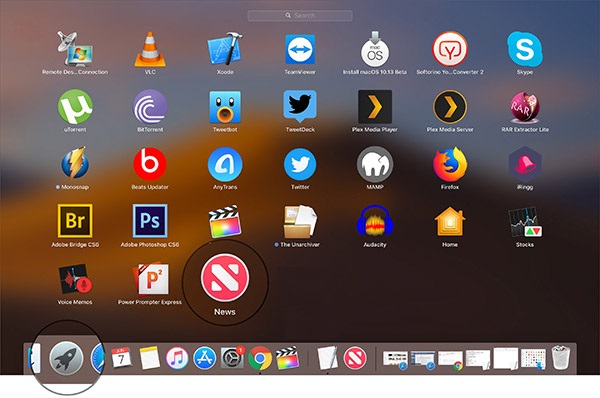This screenshot has width=600, height=398.
Task: Open BitTorrent app
Action: click(x=150, y=107)
